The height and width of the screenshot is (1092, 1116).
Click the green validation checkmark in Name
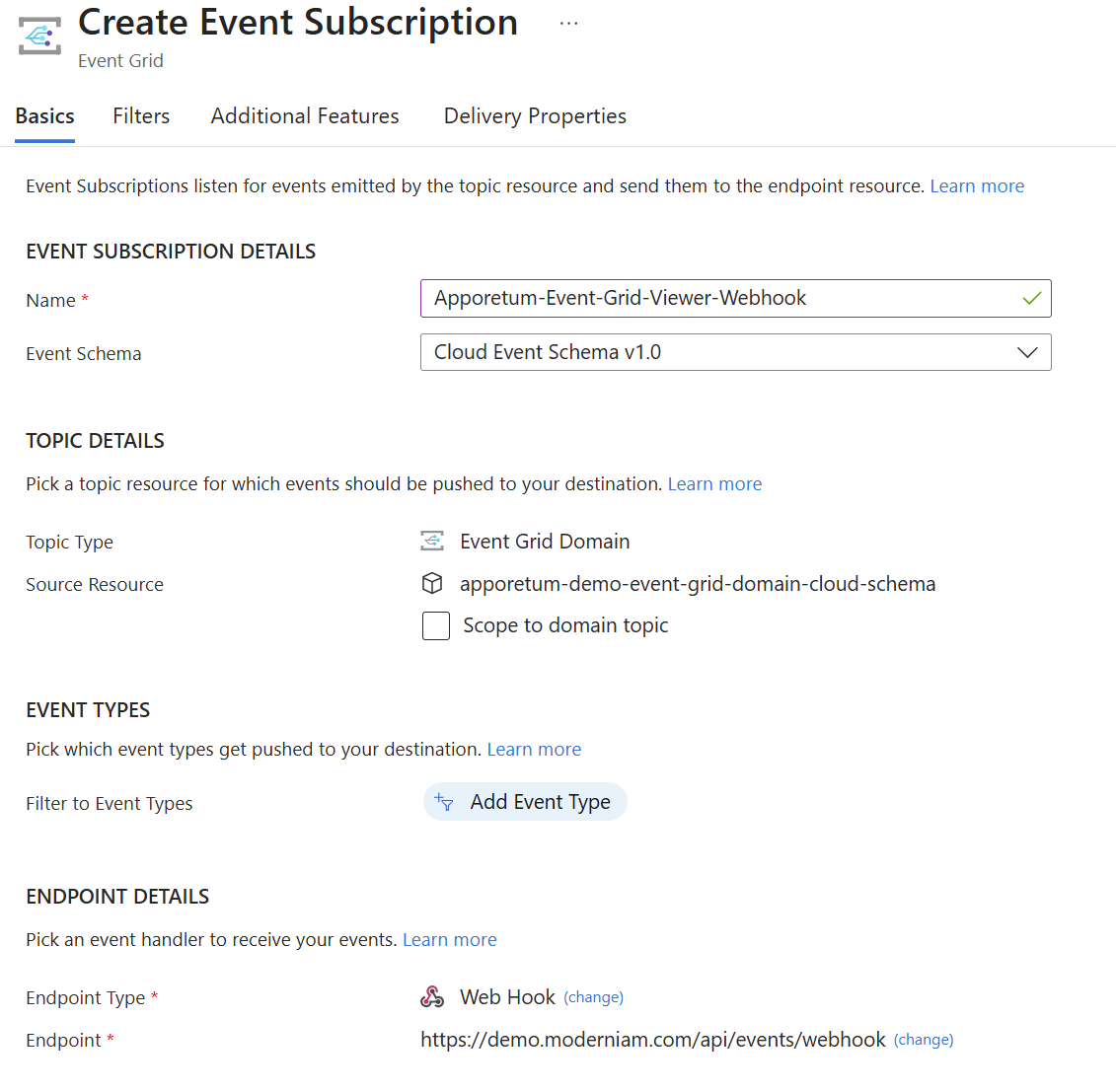point(1032,298)
